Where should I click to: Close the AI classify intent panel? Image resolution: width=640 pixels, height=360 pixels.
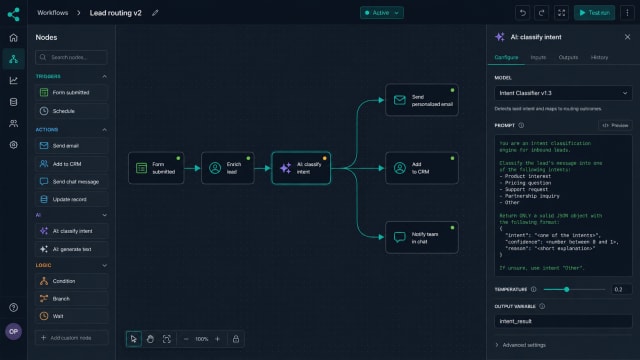pyautogui.click(x=627, y=37)
